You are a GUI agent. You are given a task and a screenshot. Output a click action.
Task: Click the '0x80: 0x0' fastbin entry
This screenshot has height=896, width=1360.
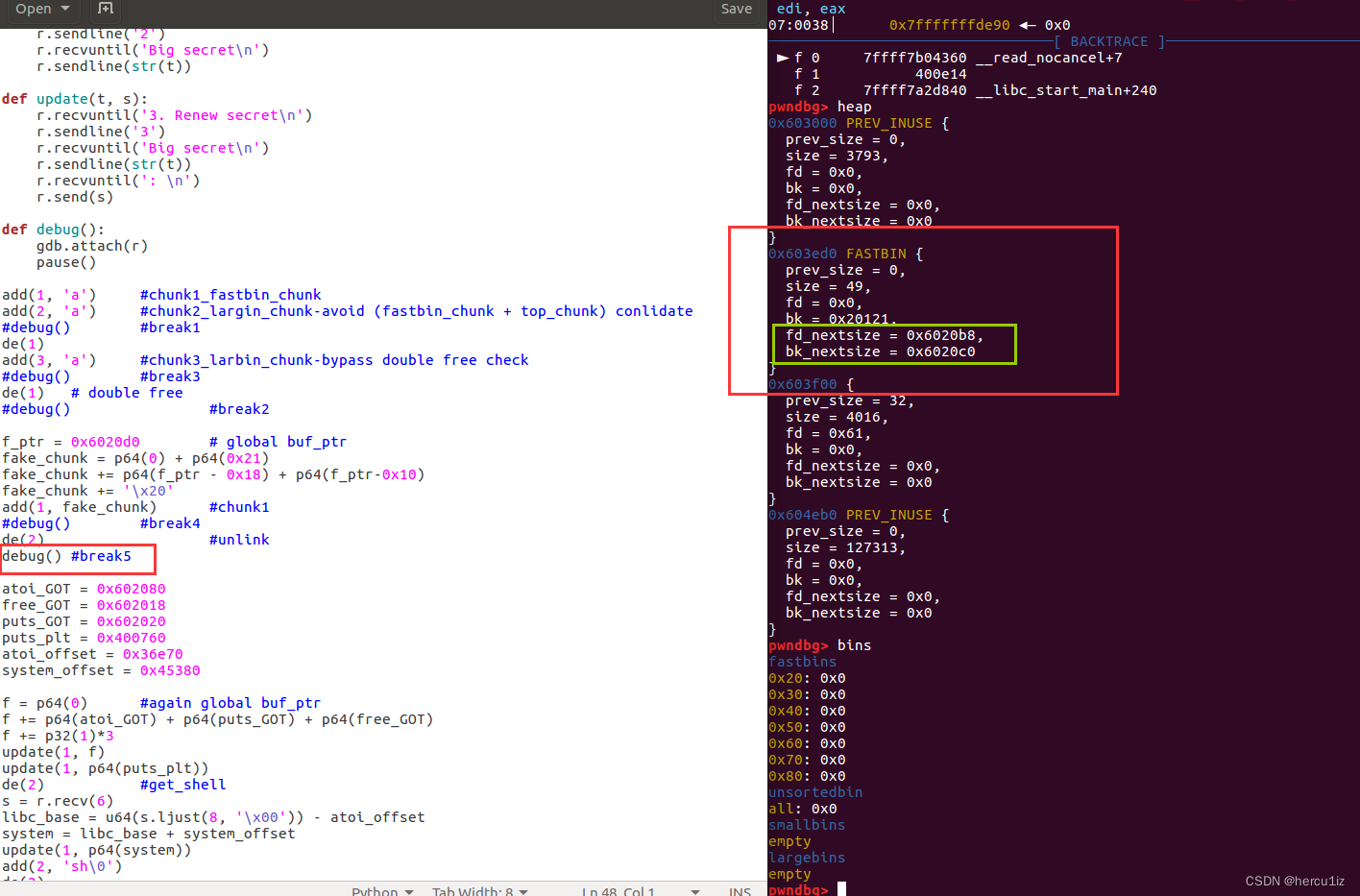click(807, 776)
